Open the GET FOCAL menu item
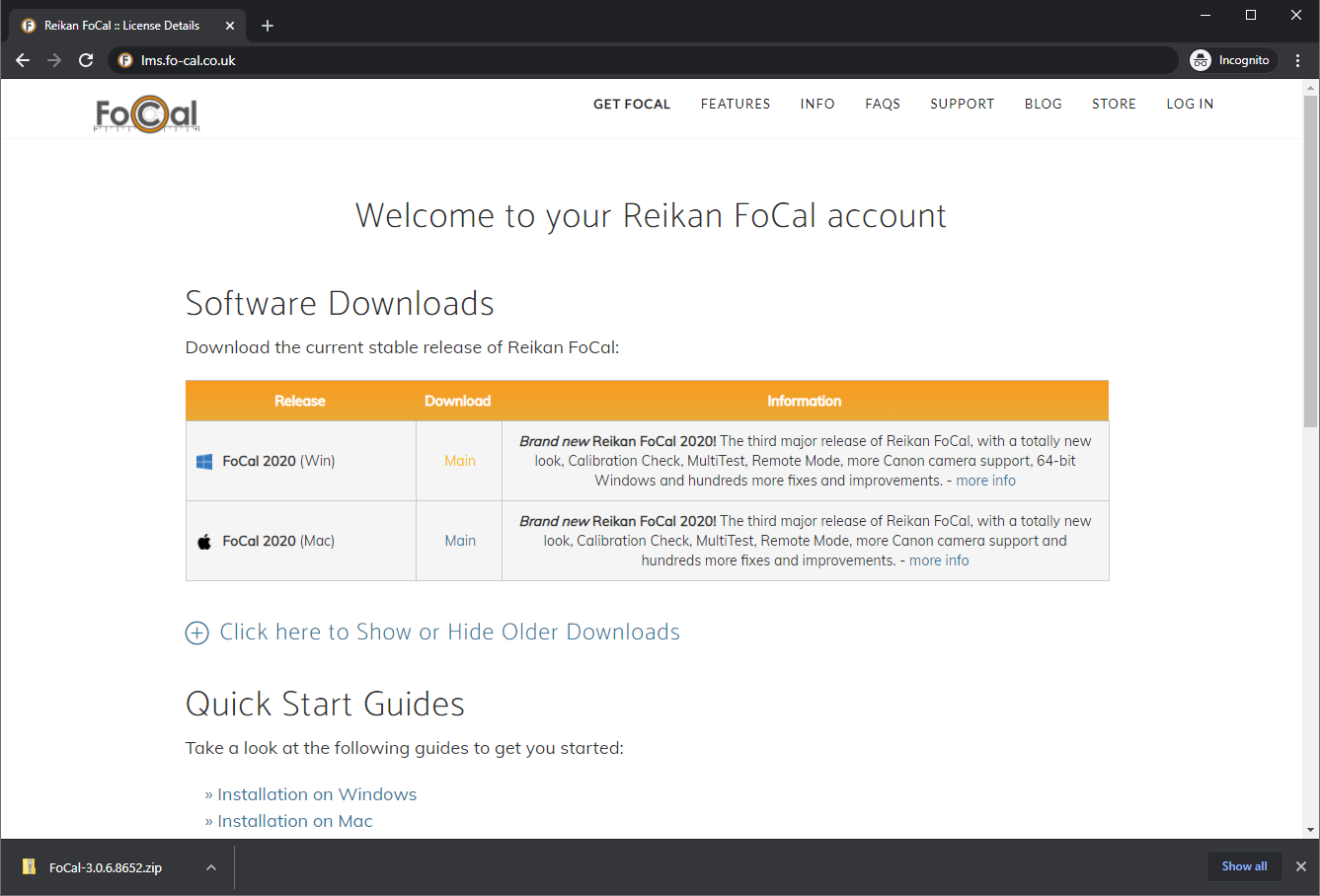 tap(632, 104)
